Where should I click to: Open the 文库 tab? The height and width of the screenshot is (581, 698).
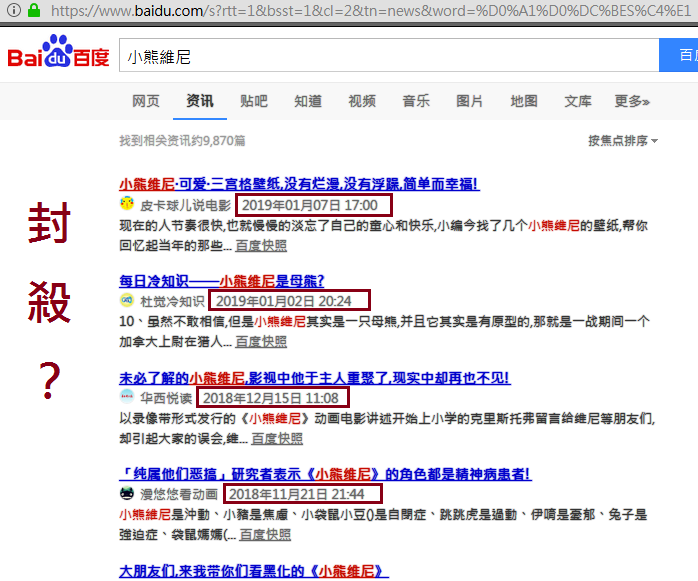tap(578, 101)
